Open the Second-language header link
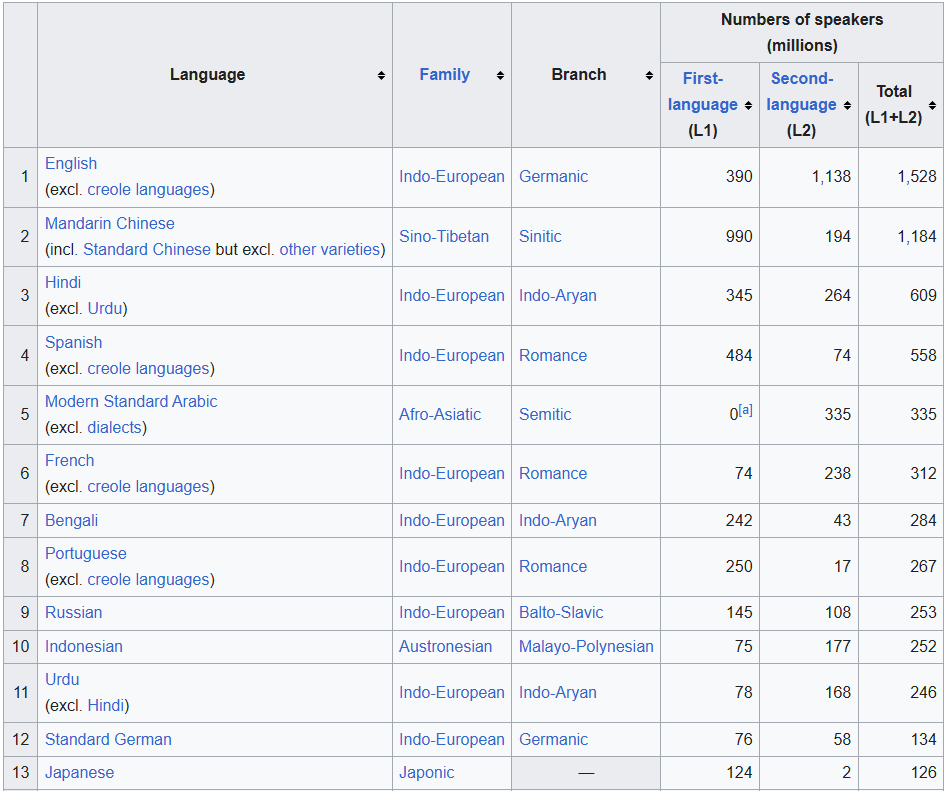The image size is (945, 791). 802,92
